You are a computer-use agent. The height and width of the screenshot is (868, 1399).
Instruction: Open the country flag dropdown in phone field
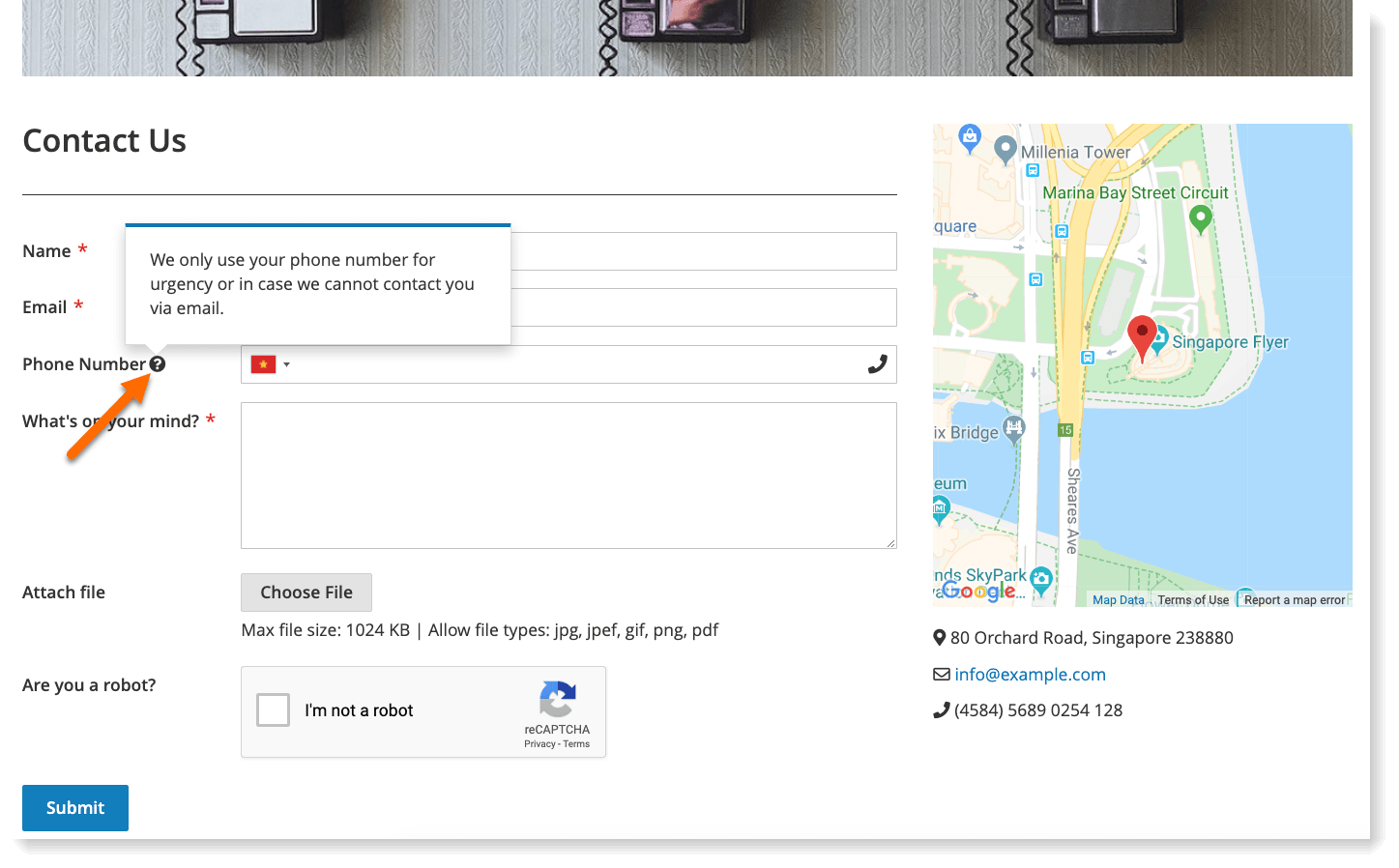pyautogui.click(x=271, y=364)
